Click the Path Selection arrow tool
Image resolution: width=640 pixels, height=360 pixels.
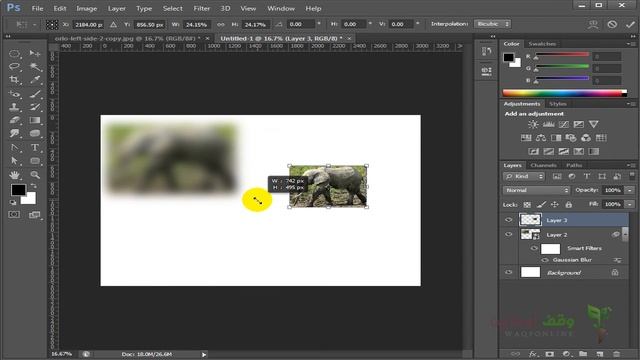coord(14,161)
